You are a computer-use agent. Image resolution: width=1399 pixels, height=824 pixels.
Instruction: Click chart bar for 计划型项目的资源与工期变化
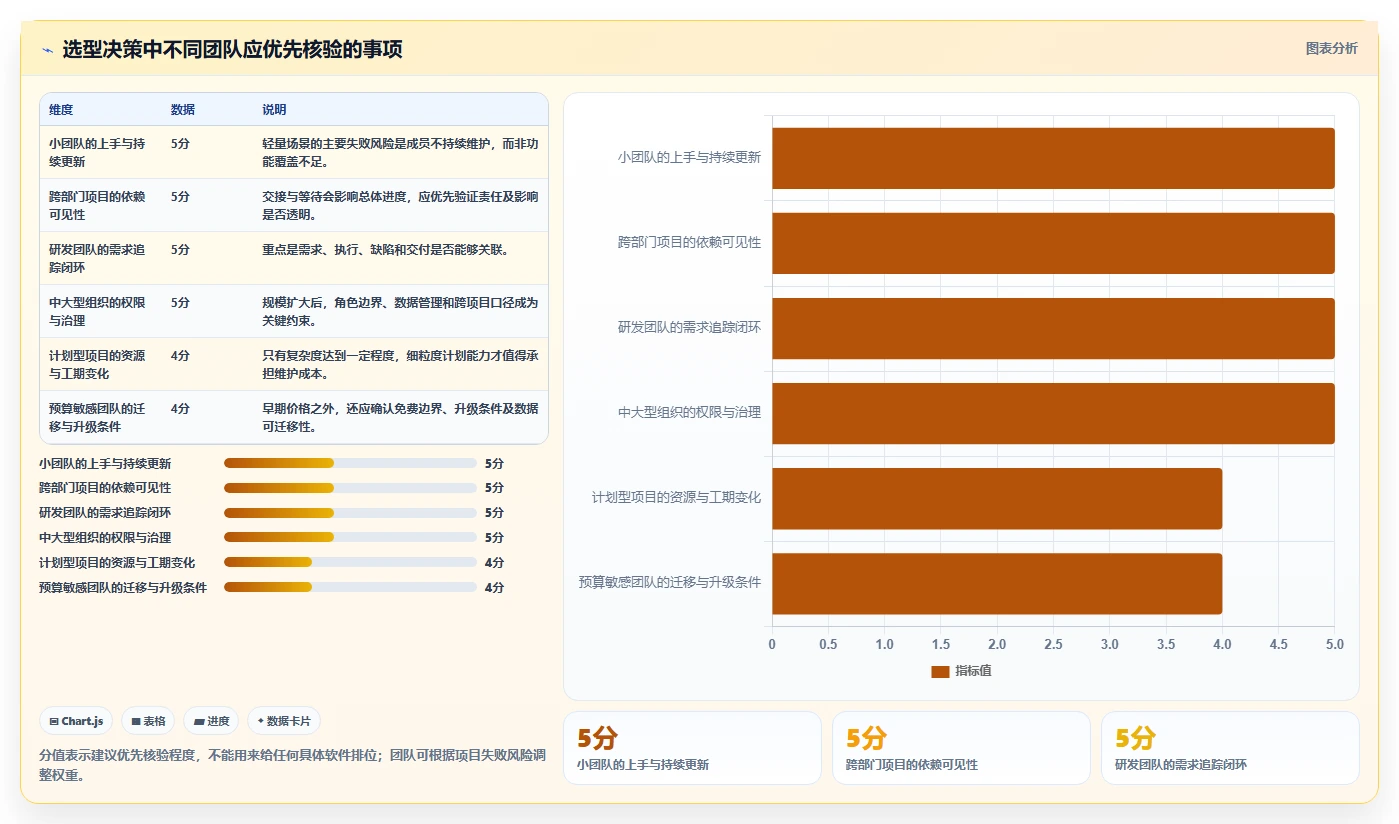pyautogui.click(x=997, y=498)
